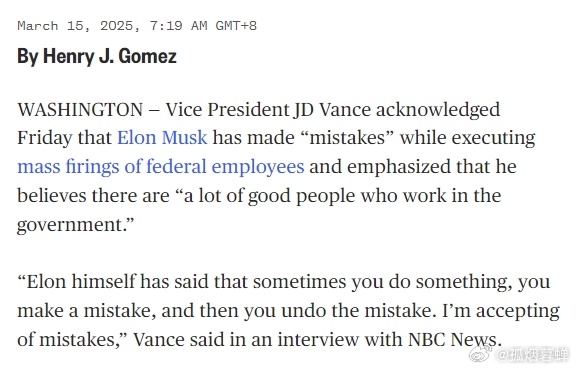Click the WASHINGTON dateline word
This screenshot has width=576, height=370.
[x=80, y=109]
